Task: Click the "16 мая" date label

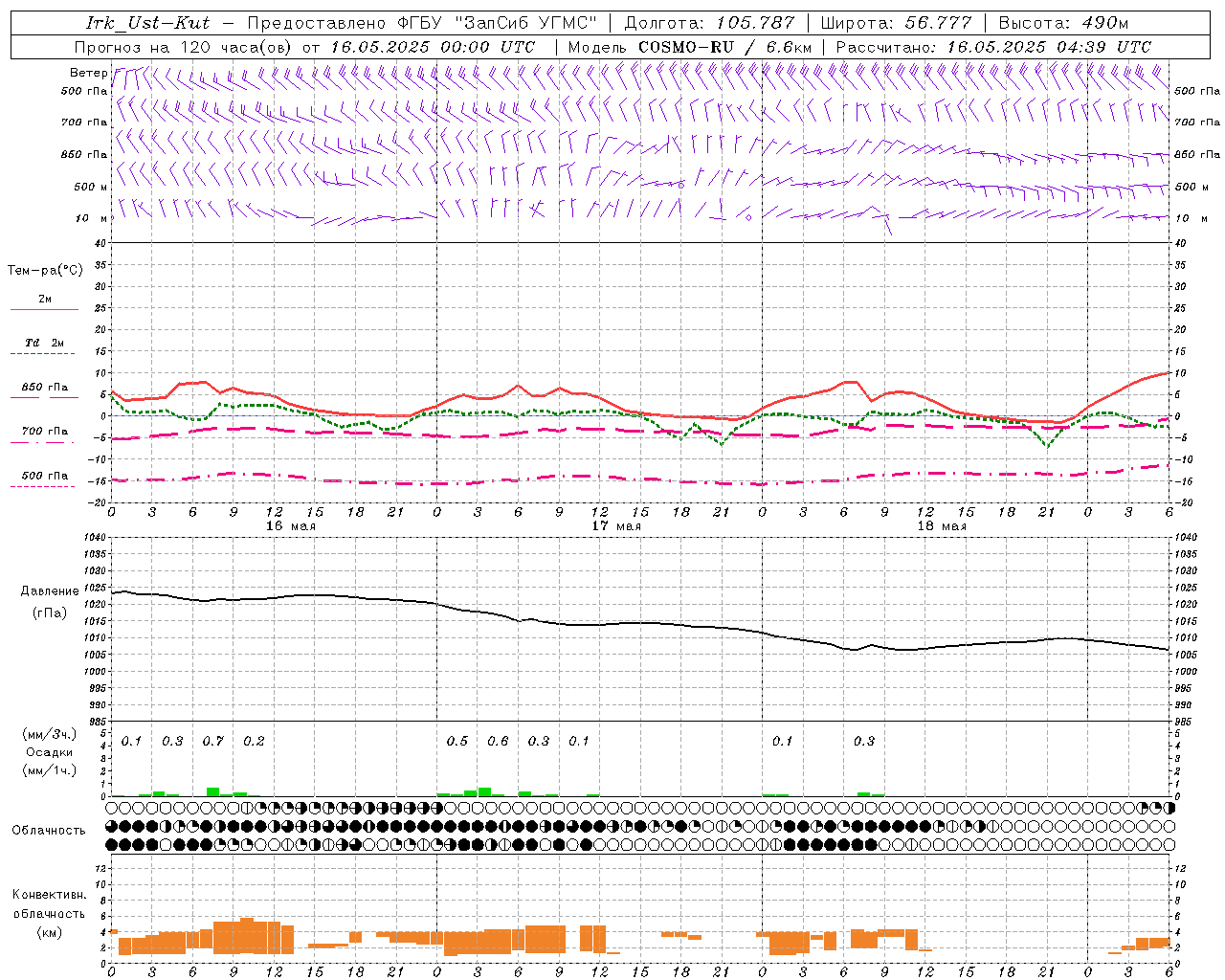Action: 290,526
